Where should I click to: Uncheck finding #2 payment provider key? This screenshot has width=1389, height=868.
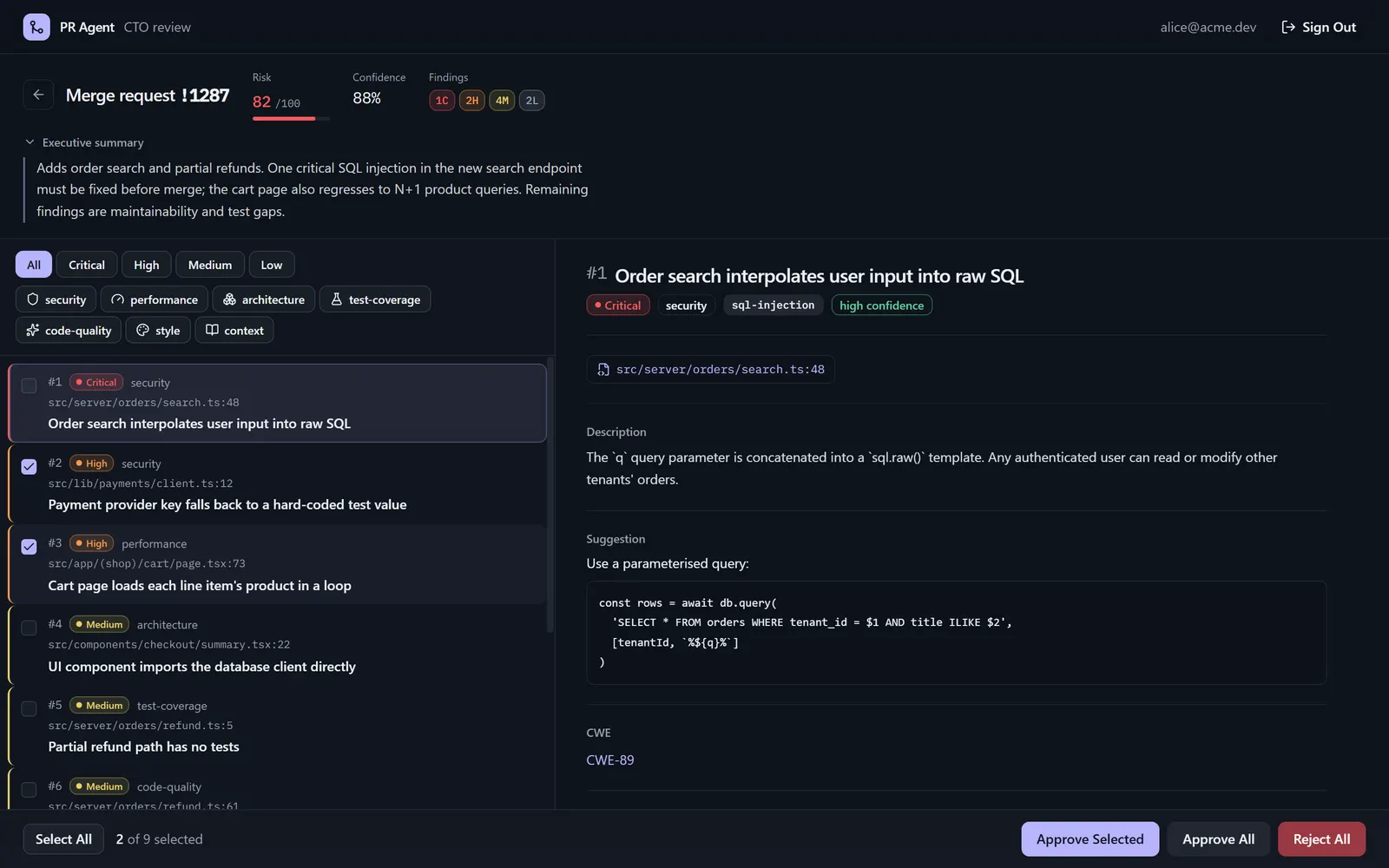29,466
